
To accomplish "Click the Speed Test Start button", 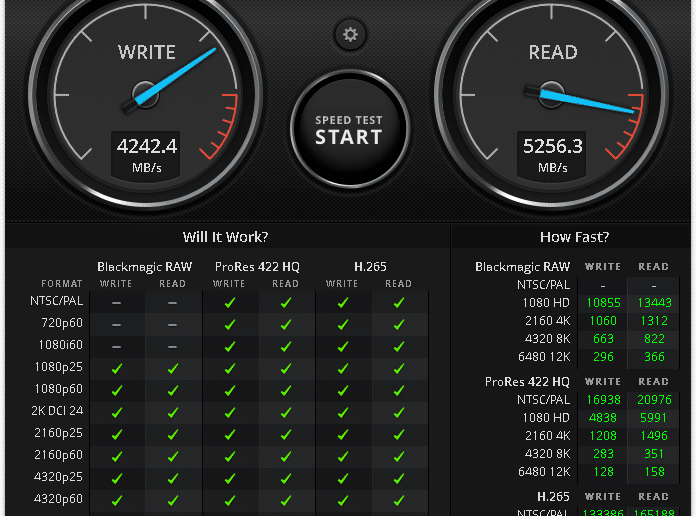I will point(349,129).
